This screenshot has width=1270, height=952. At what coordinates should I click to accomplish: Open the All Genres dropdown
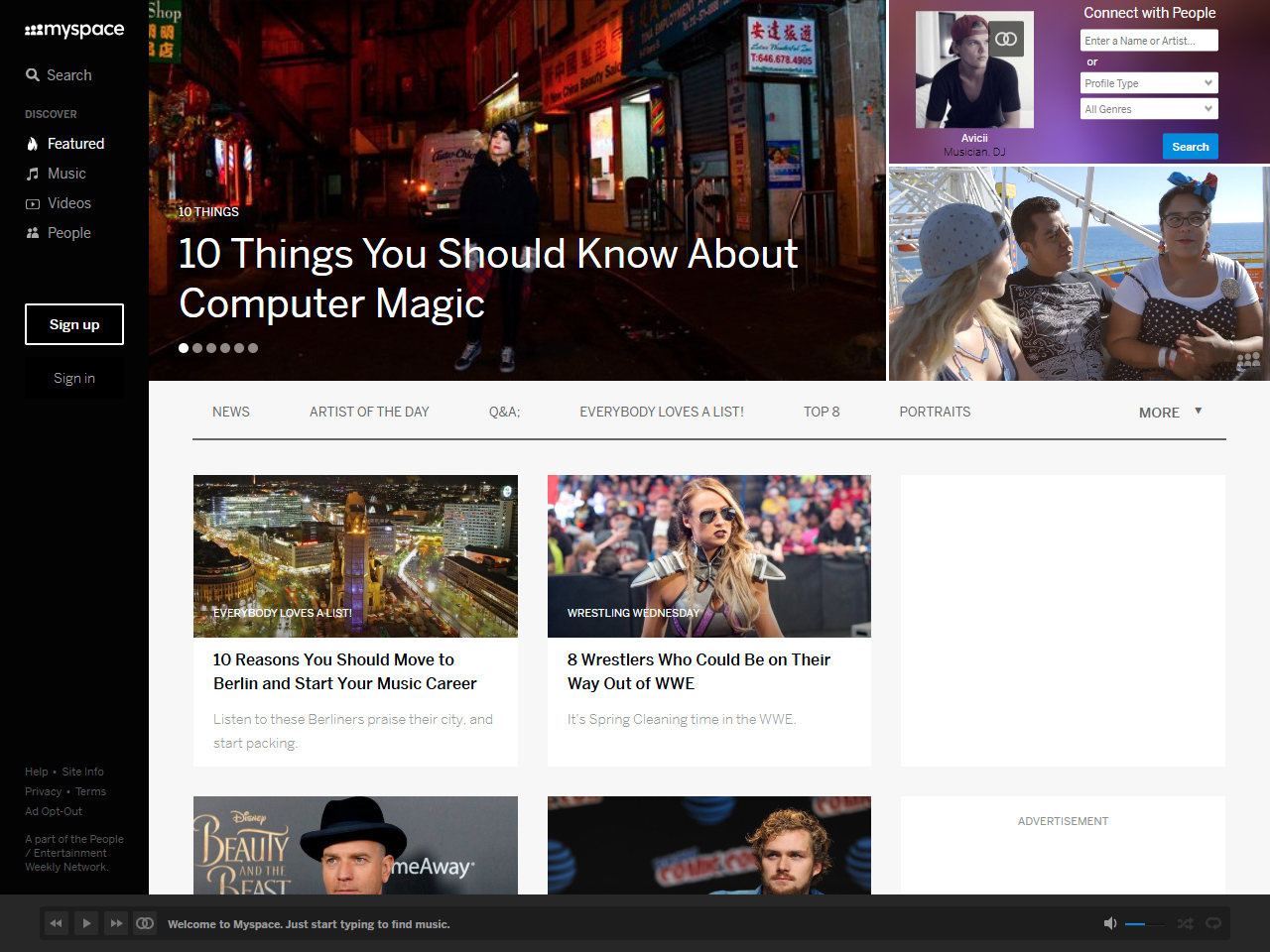(1149, 109)
